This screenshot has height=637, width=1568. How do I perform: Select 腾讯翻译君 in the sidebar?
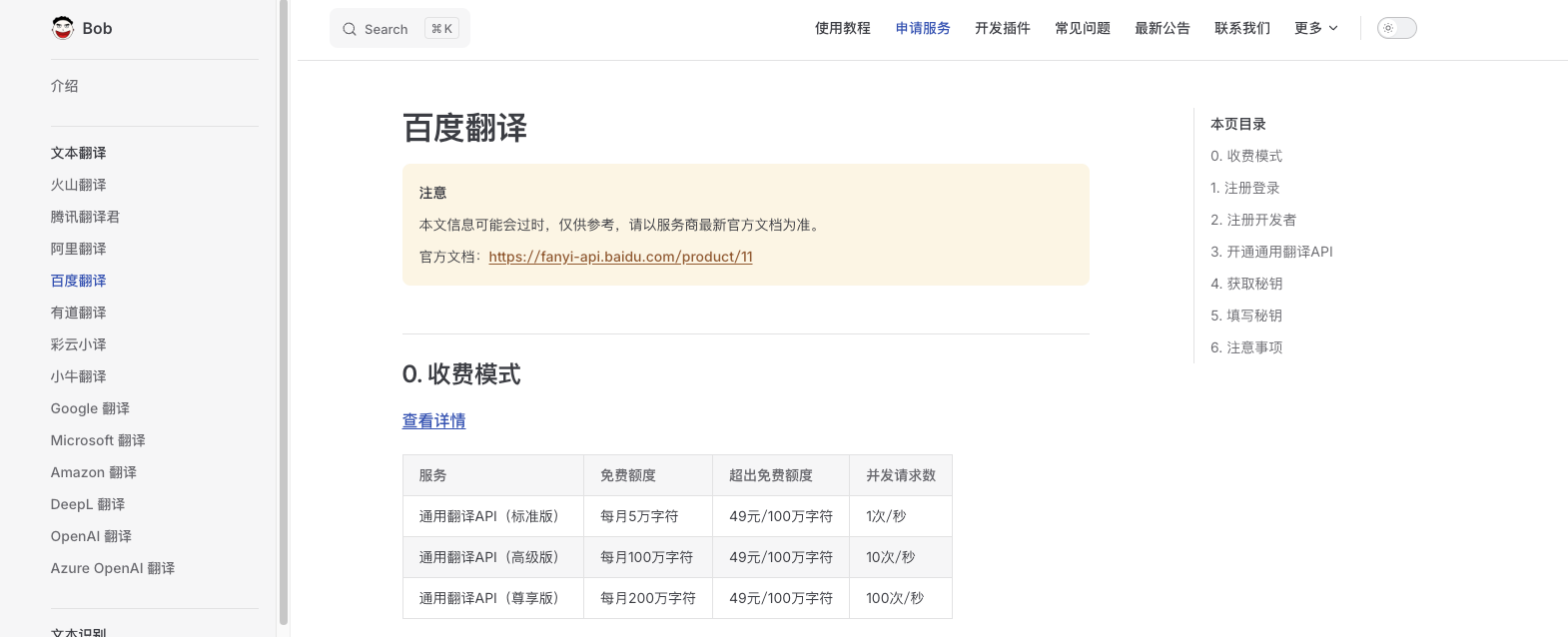pos(85,217)
